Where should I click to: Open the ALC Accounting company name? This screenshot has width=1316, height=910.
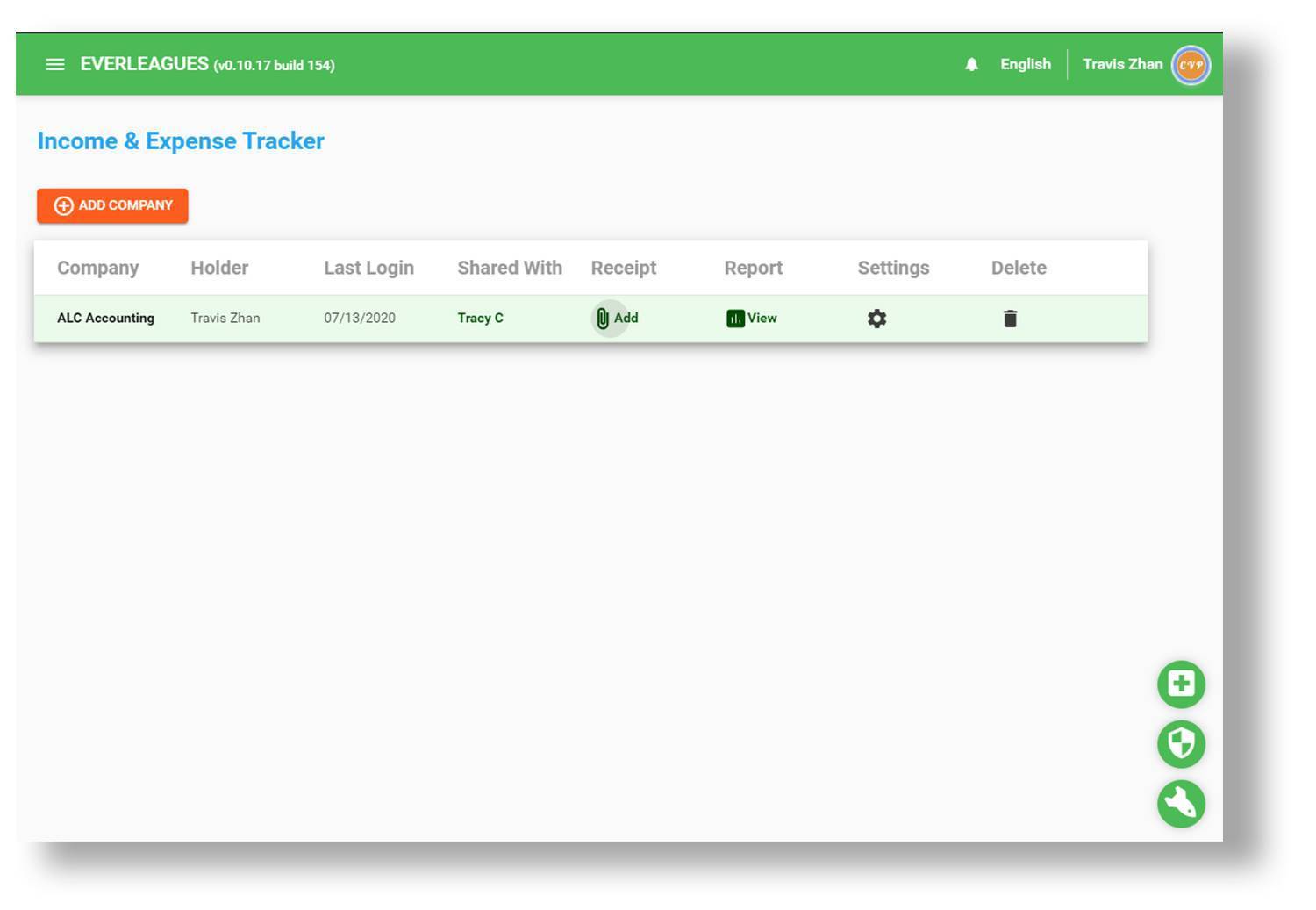pos(105,318)
